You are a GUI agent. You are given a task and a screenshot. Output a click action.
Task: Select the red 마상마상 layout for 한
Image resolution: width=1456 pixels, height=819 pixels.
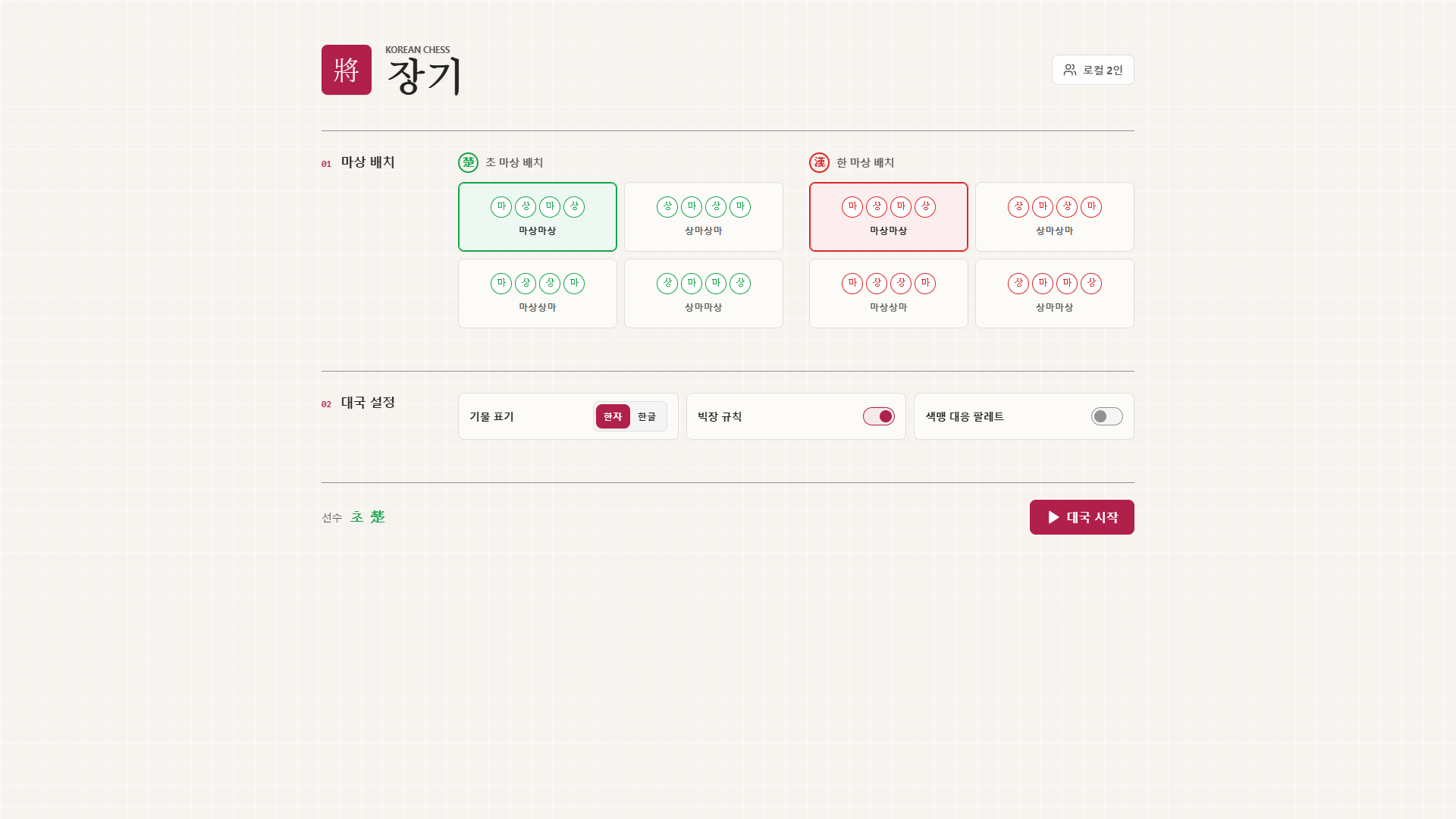[889, 217]
